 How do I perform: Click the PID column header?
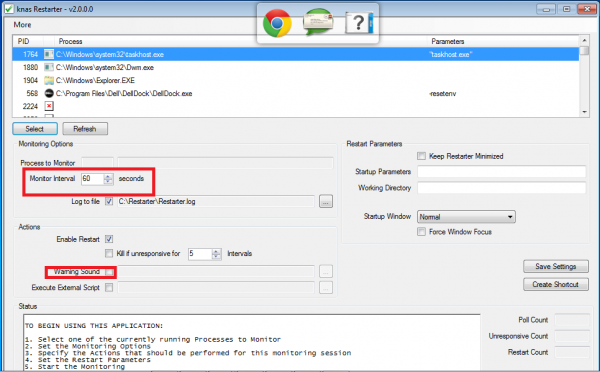[x=23, y=41]
